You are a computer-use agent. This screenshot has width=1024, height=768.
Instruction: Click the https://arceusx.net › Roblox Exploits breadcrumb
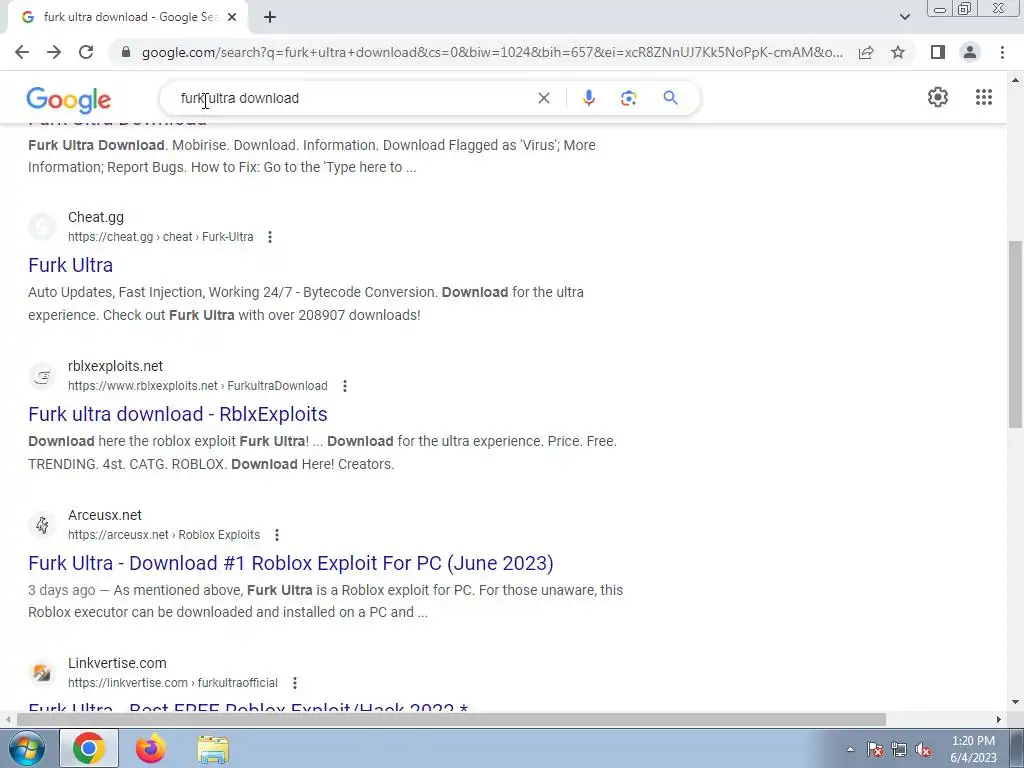tap(164, 535)
